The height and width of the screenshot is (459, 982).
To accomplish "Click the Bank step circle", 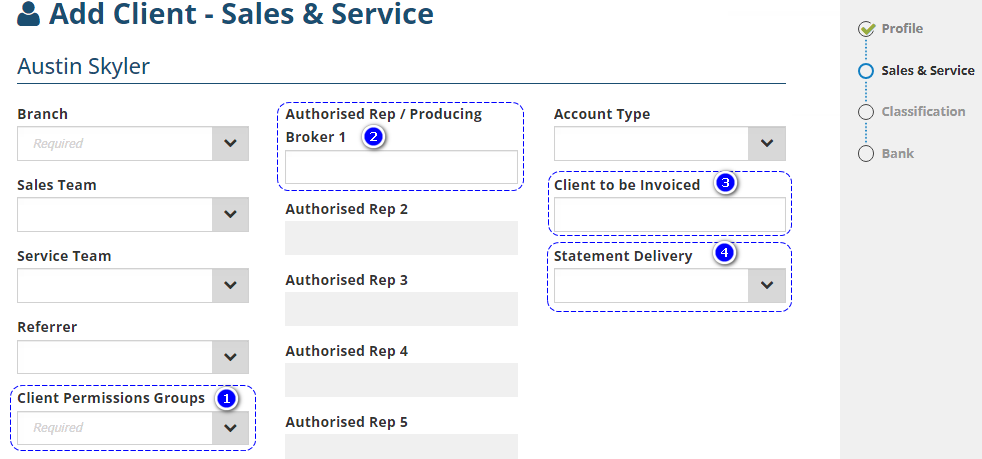I will (866, 154).
